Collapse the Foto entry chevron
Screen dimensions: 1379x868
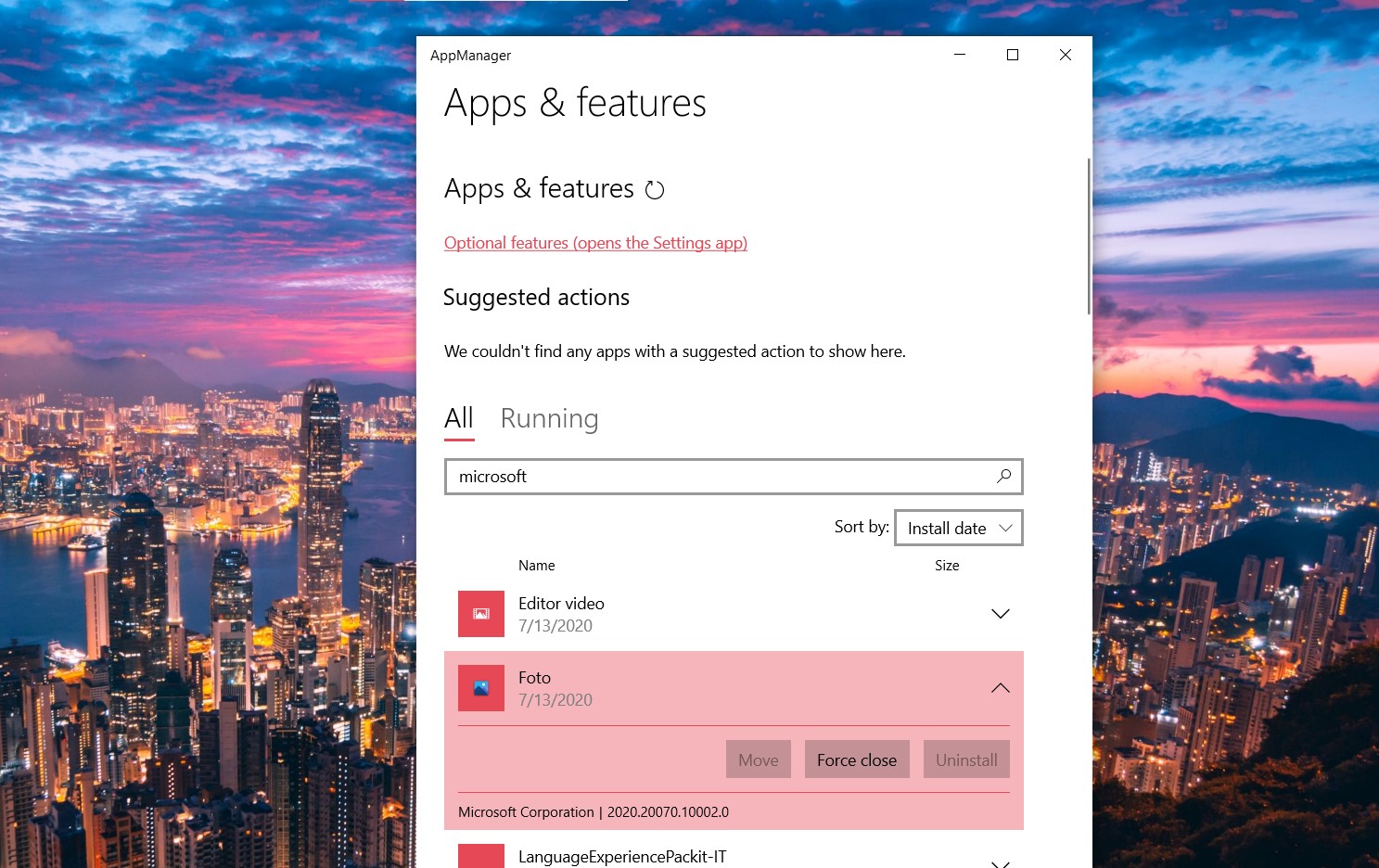(x=1000, y=688)
